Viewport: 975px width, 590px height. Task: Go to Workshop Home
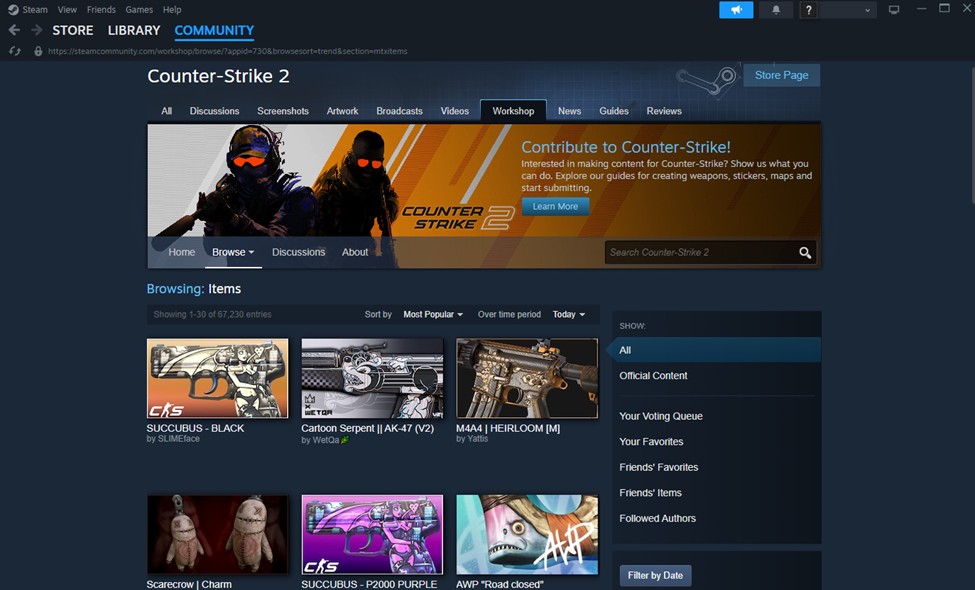point(182,252)
